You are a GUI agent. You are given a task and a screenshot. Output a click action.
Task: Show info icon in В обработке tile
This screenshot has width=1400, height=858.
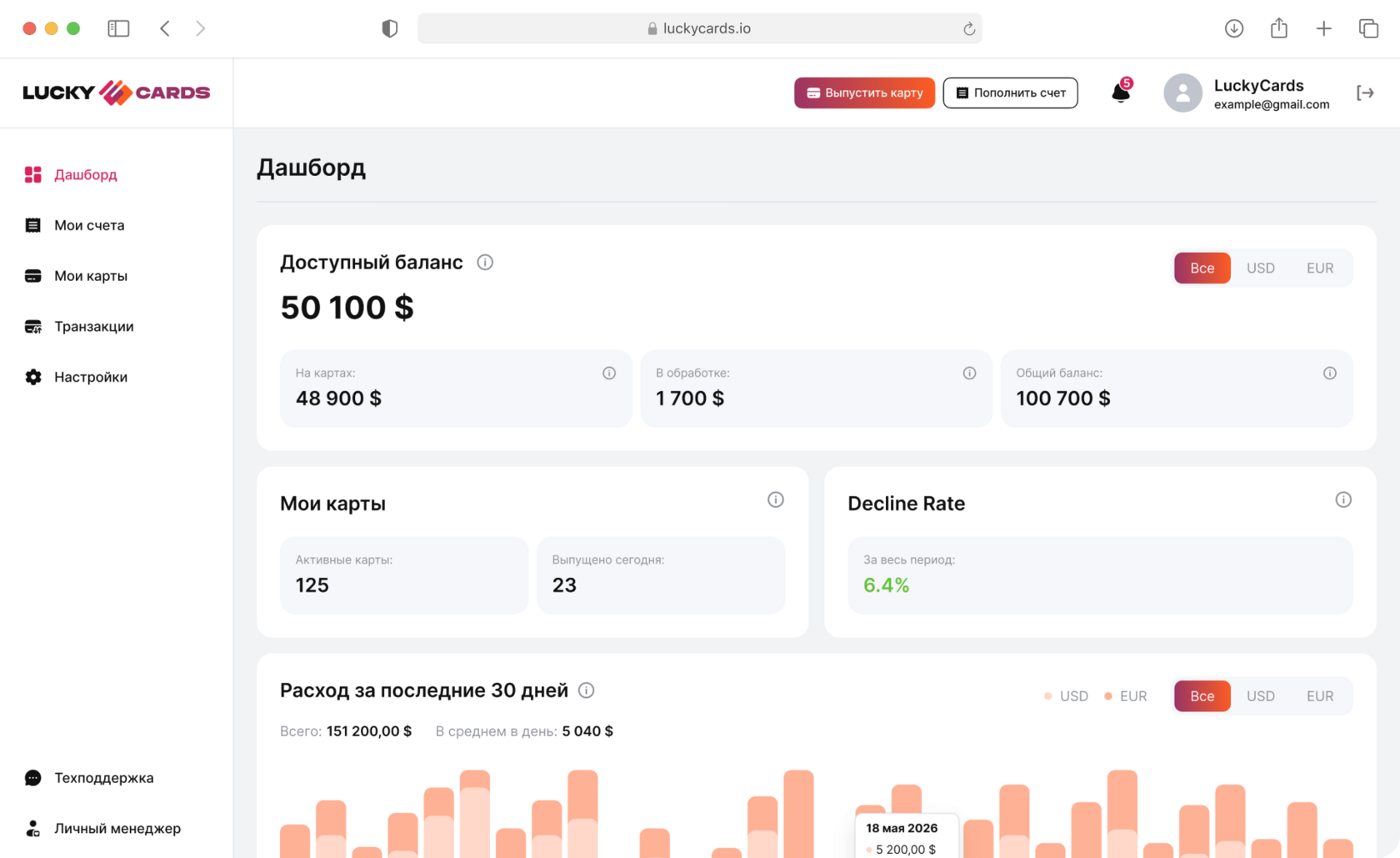pos(969,373)
